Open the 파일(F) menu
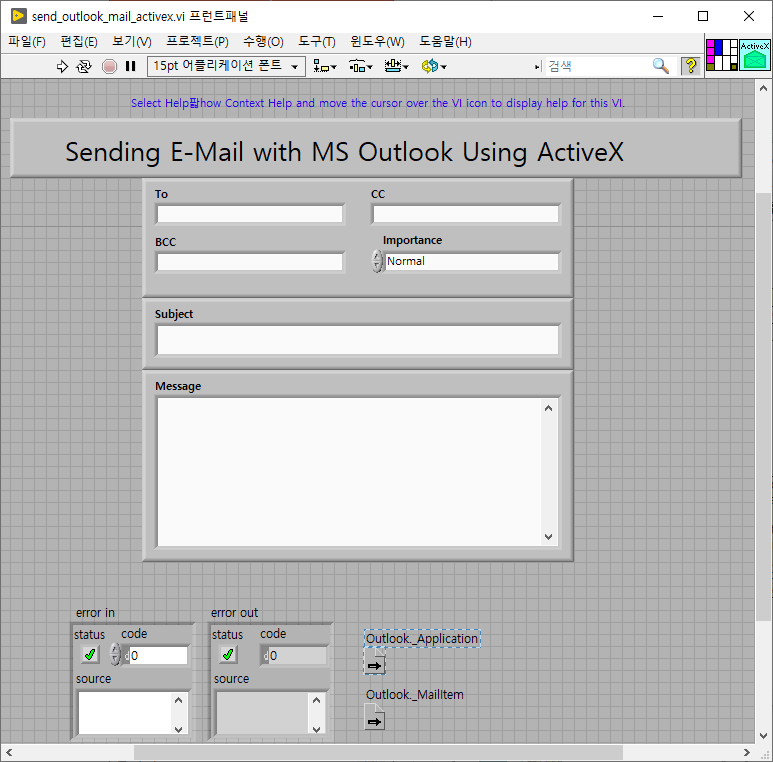Image resolution: width=773 pixels, height=762 pixels. (27, 41)
